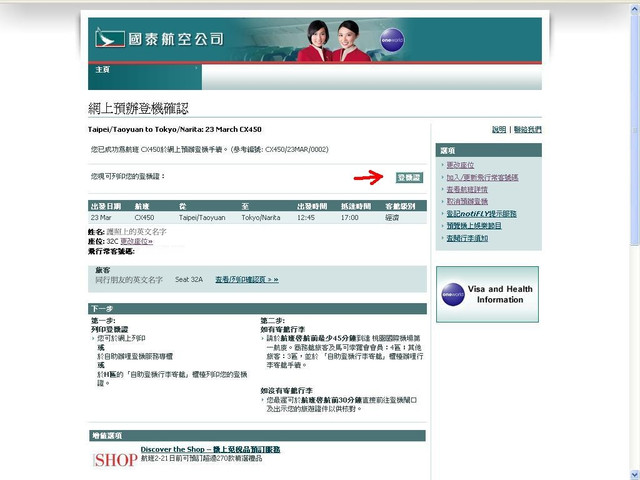Open 查看/列印確認頁 link beside Seat 32A
640x480 pixels.
pyautogui.click(x=247, y=280)
